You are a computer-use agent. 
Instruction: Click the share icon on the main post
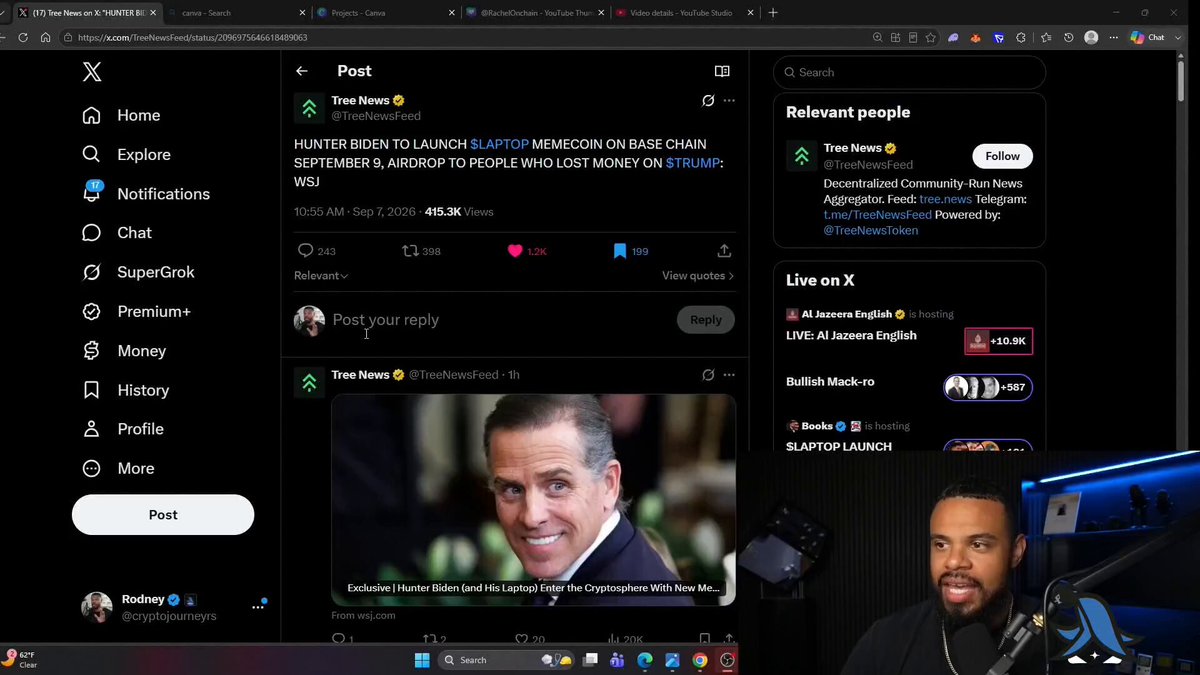(724, 251)
